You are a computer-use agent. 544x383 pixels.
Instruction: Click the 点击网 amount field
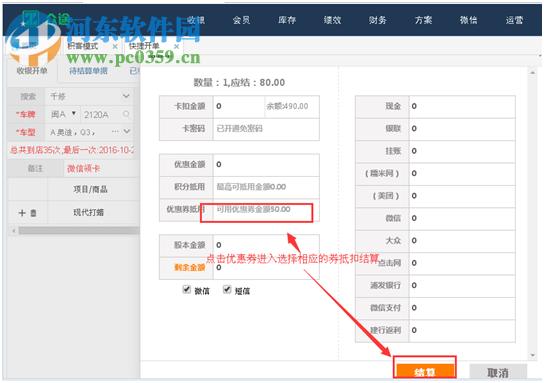pyautogui.click(x=462, y=263)
